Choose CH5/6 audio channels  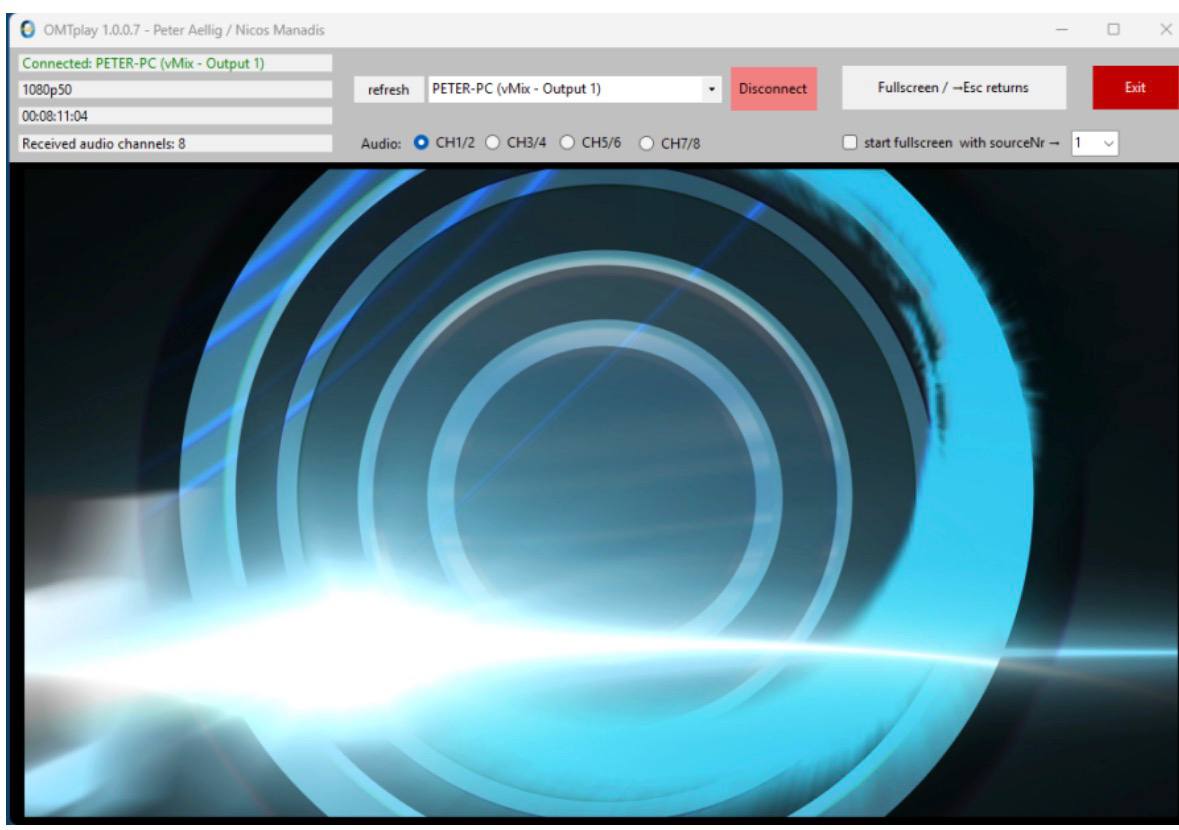pos(566,143)
